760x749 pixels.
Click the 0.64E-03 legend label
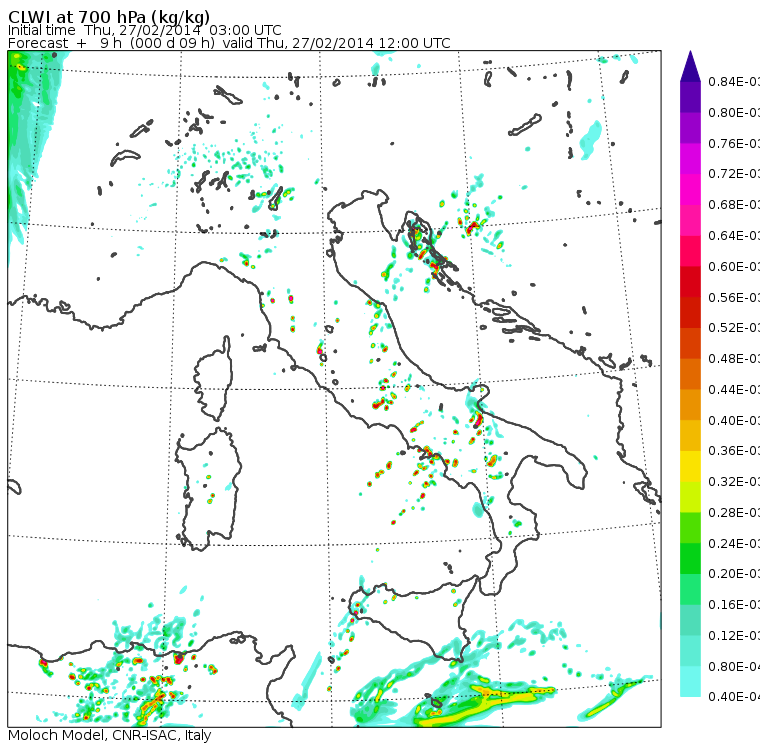[x=734, y=236]
